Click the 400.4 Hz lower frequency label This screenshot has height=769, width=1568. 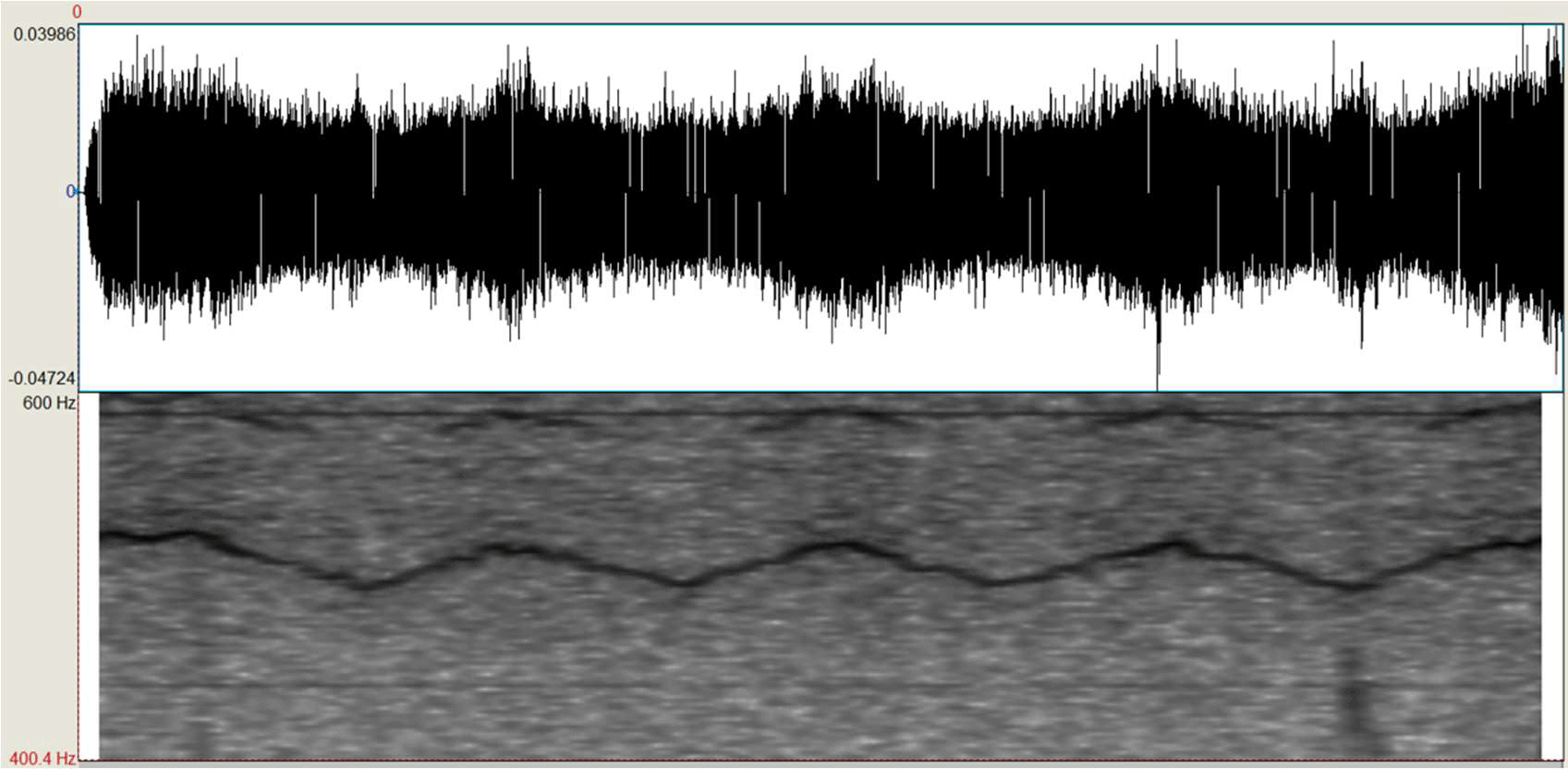coord(43,759)
